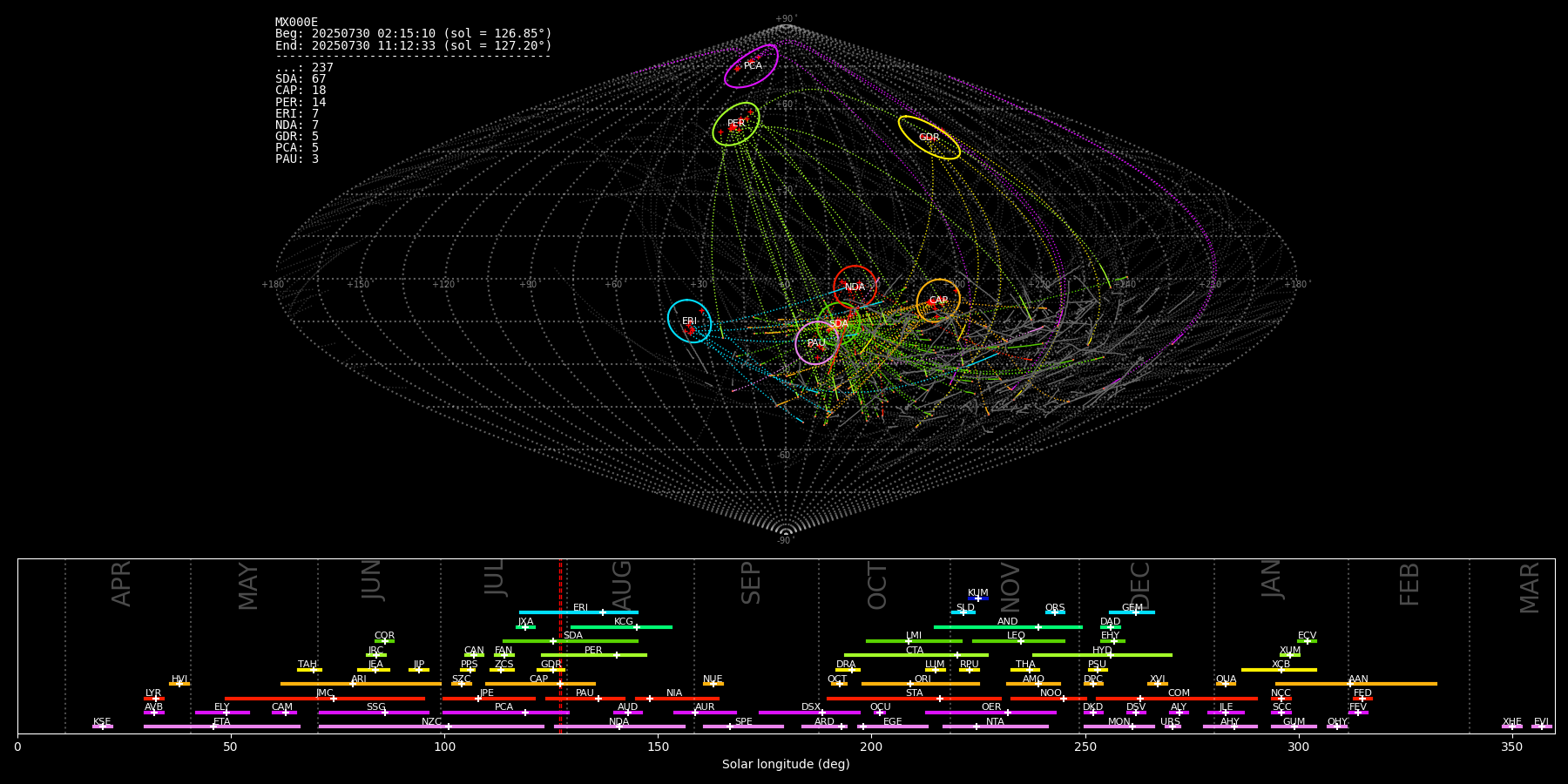Click the FEB month label
This screenshot has height=784, width=1568.
click(1409, 585)
